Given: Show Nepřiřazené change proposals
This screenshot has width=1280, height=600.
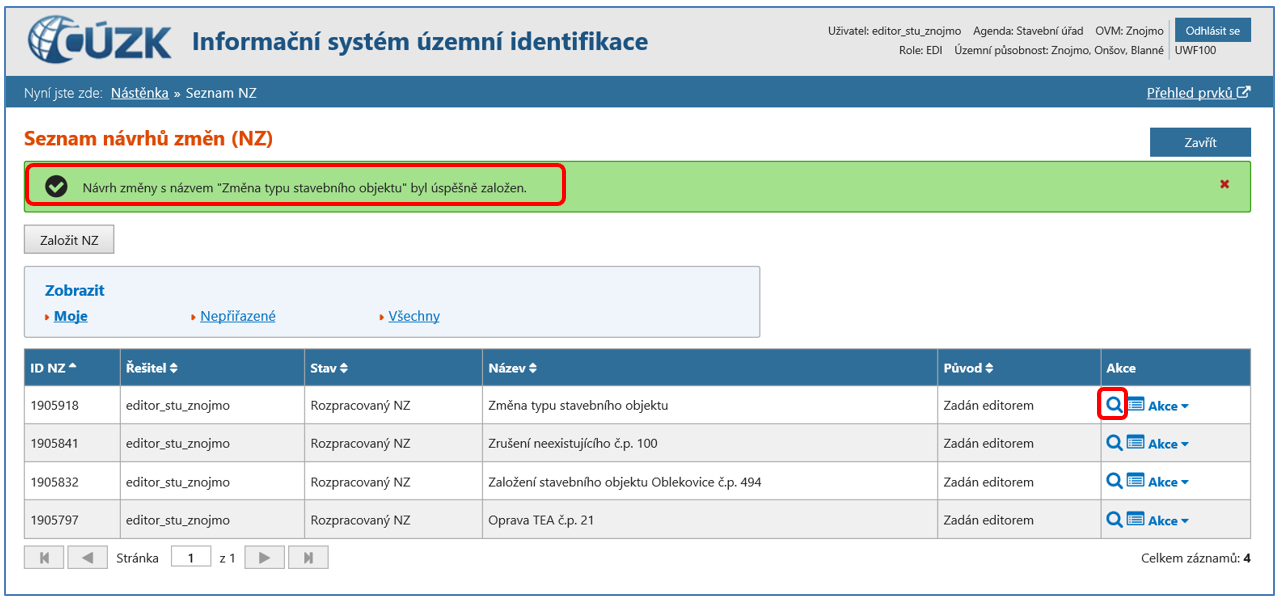Looking at the screenshot, I should [x=237, y=316].
